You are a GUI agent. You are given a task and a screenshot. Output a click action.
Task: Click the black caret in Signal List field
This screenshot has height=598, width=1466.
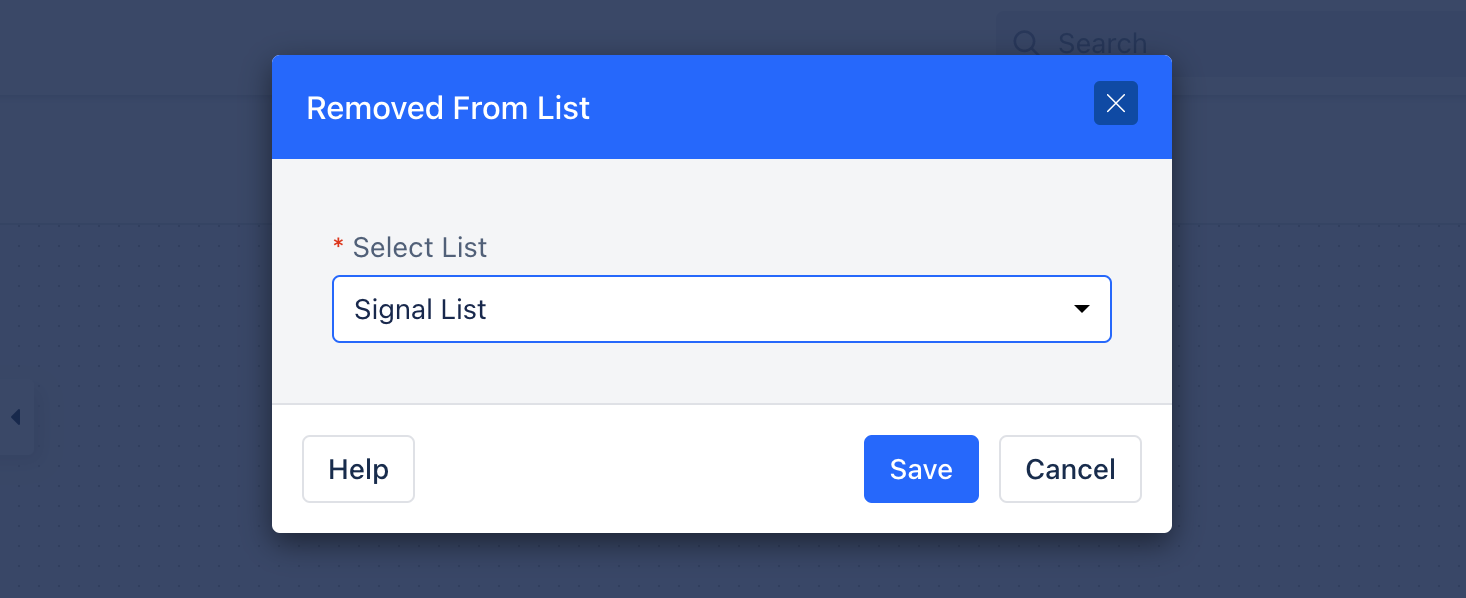(1081, 309)
